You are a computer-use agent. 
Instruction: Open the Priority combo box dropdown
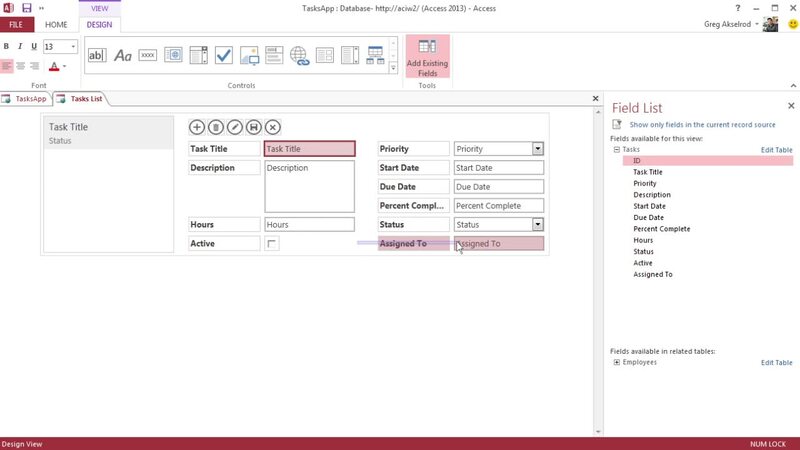538,149
